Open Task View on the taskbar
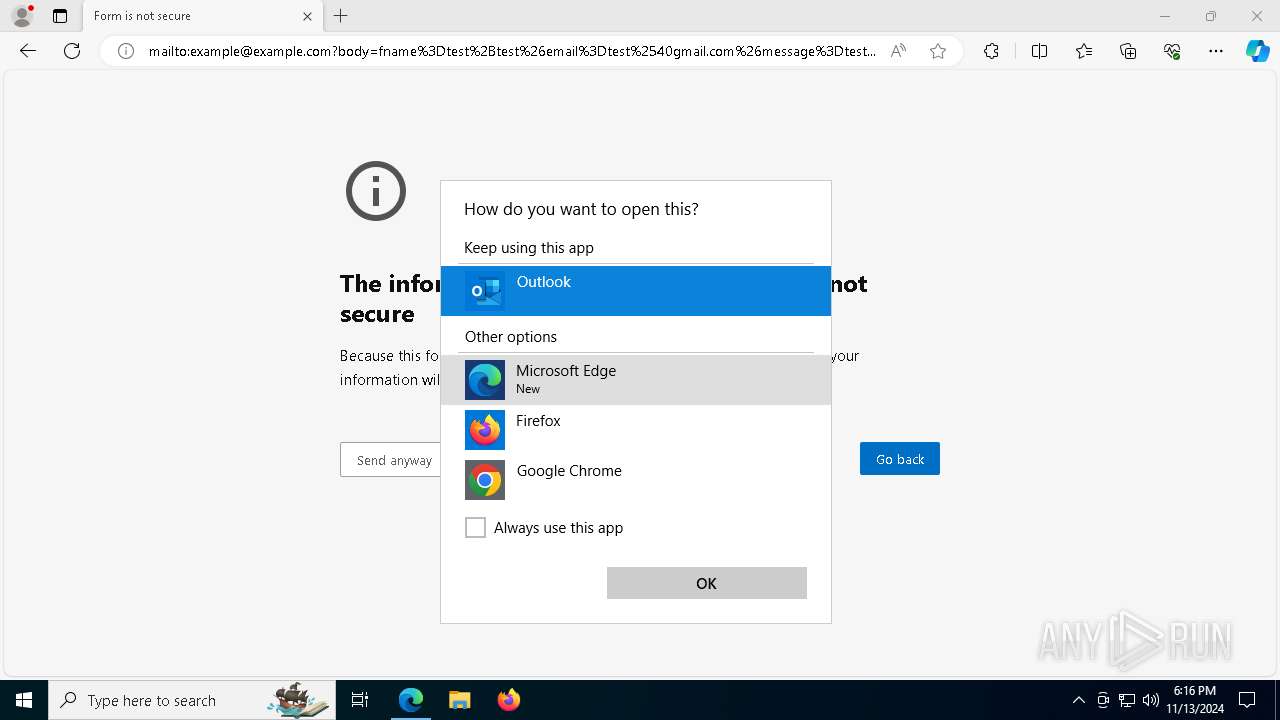 [x=360, y=700]
